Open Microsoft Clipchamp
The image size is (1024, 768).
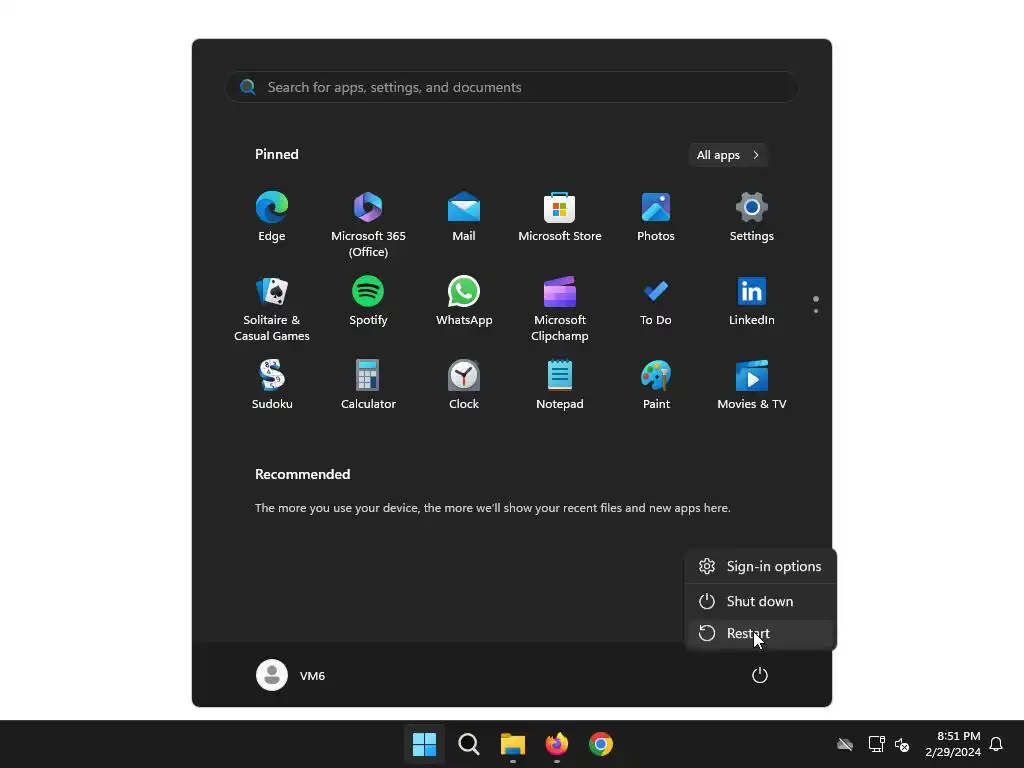click(x=560, y=308)
